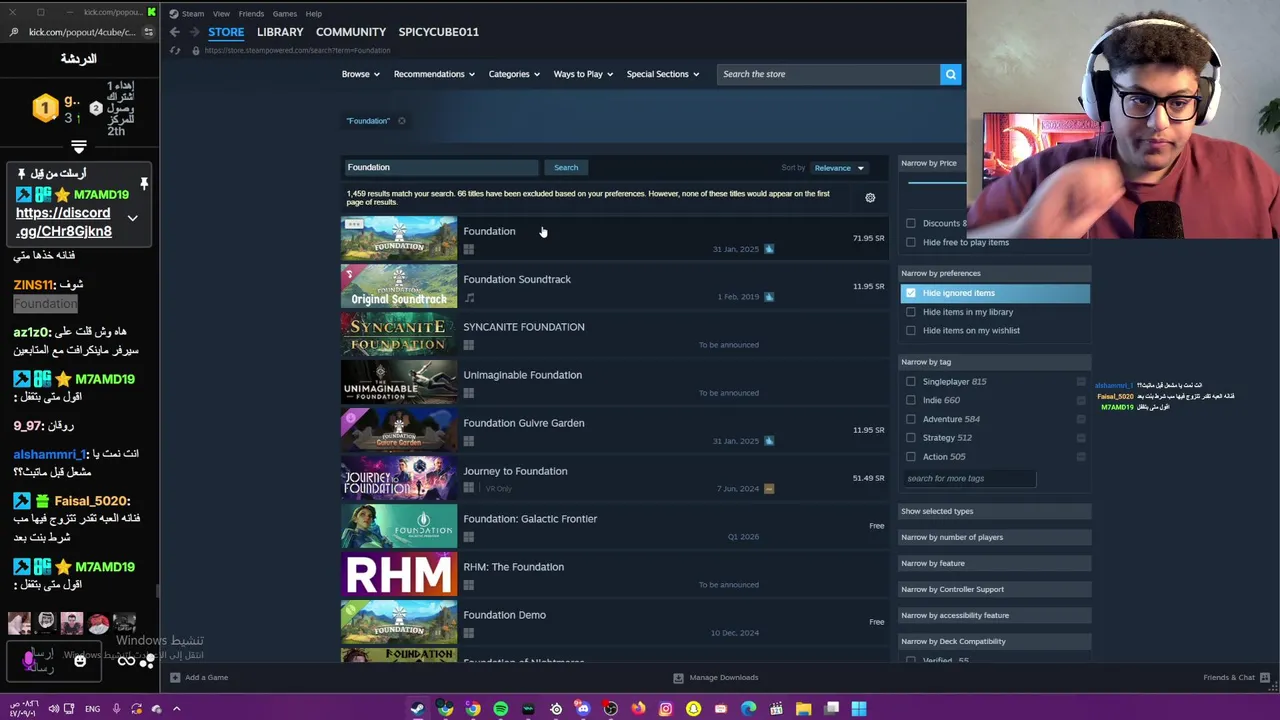Exclude the Singleplayer tag via minus icon

[x=1081, y=381]
